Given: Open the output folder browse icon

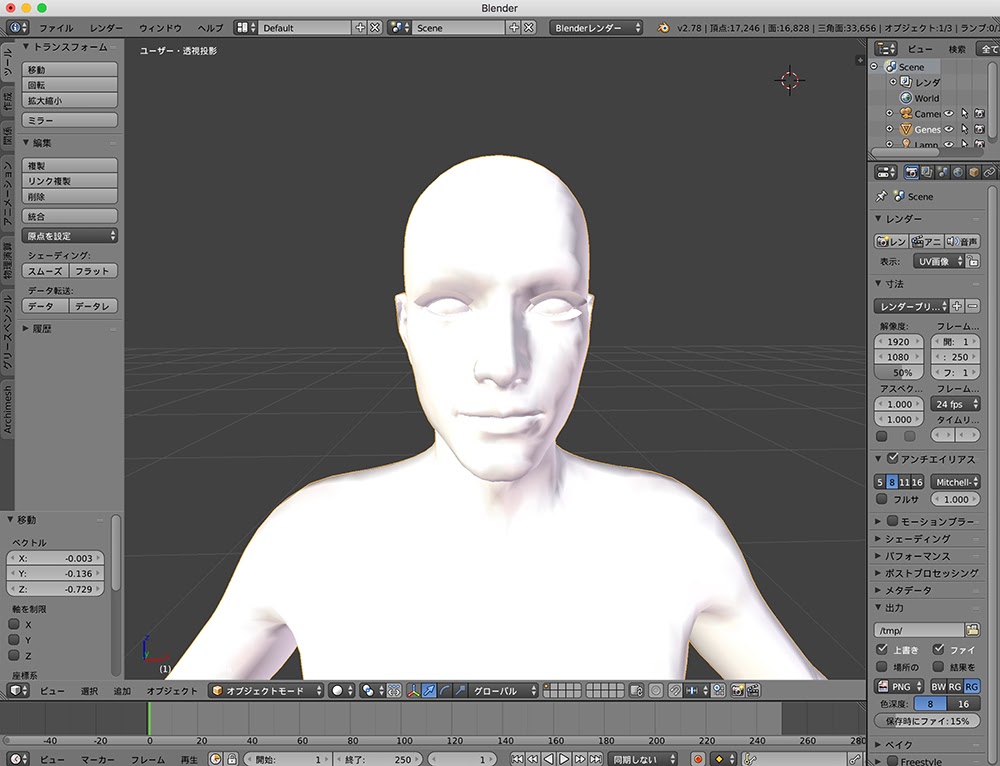Looking at the screenshot, I should [x=972, y=630].
